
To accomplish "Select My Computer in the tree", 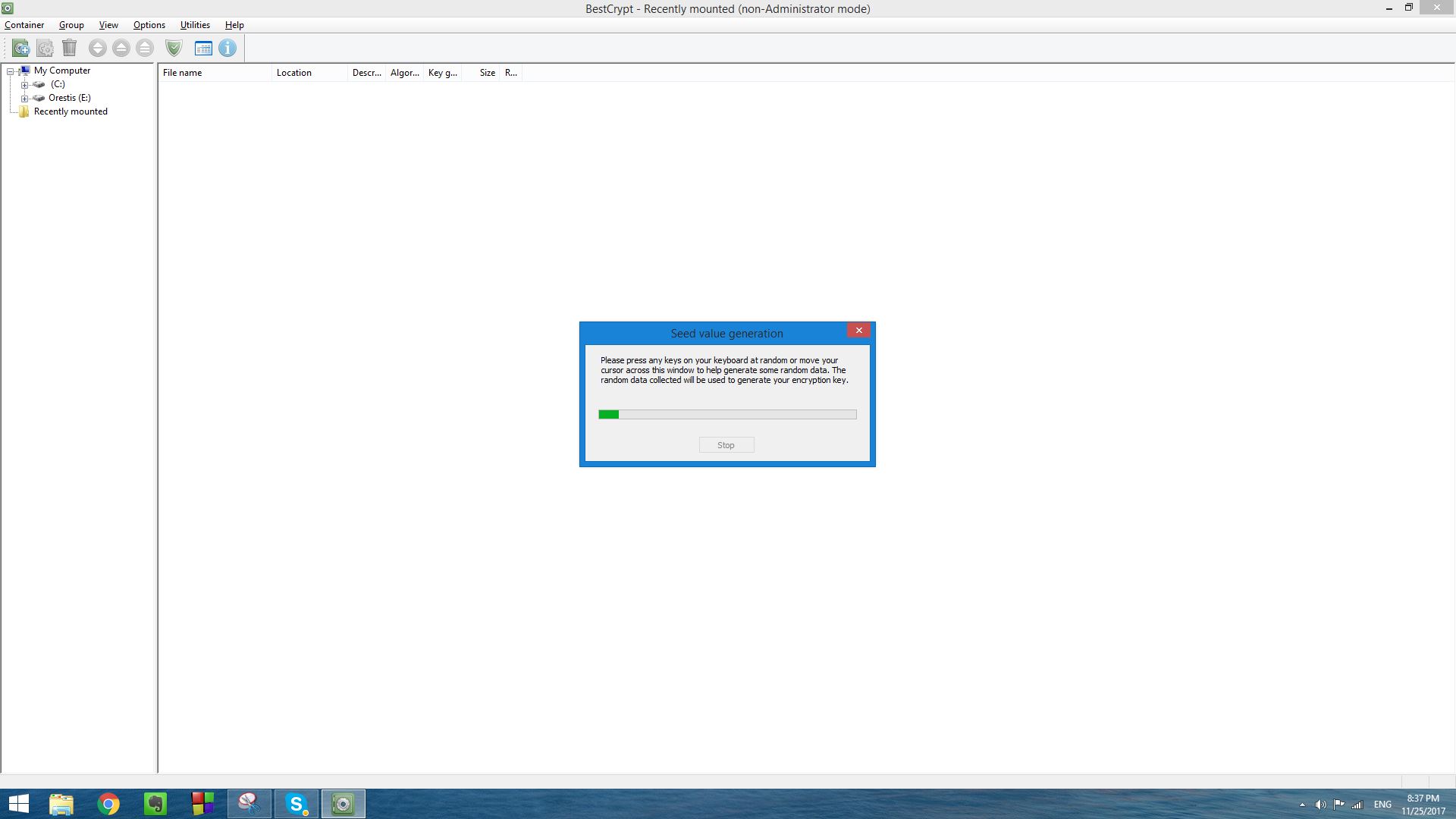I will (62, 71).
